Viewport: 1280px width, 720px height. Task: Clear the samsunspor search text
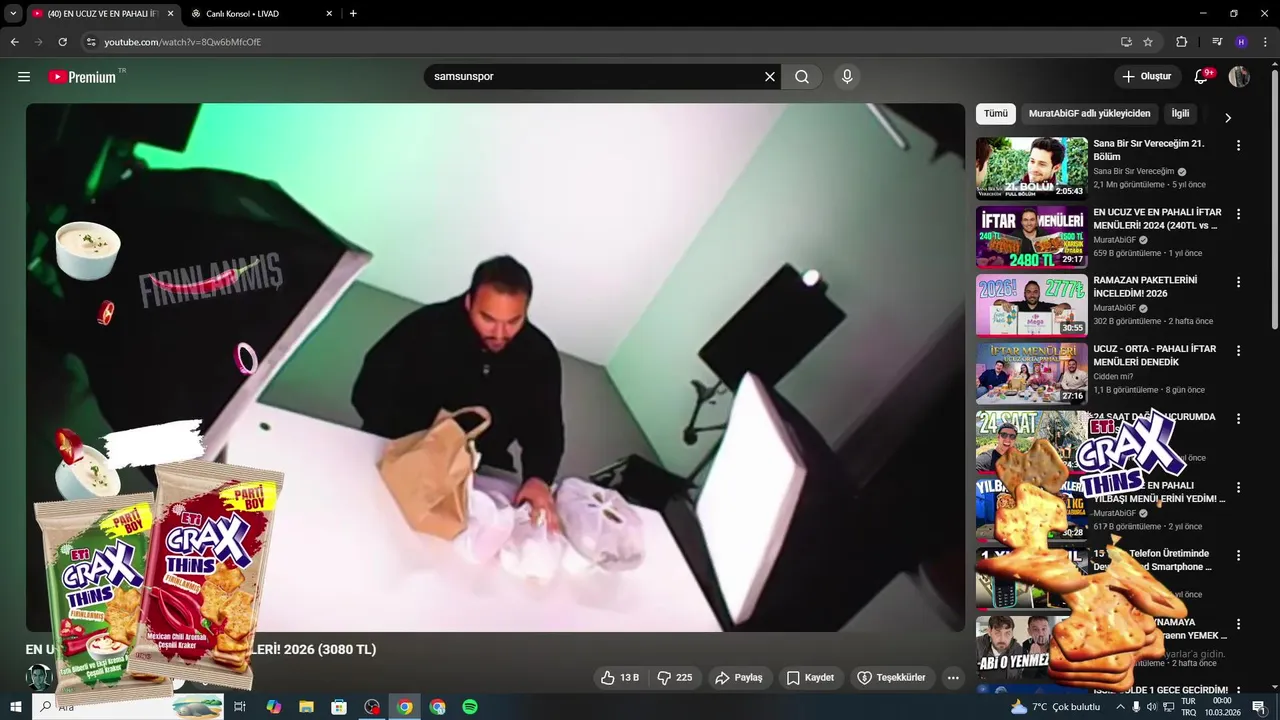(770, 77)
